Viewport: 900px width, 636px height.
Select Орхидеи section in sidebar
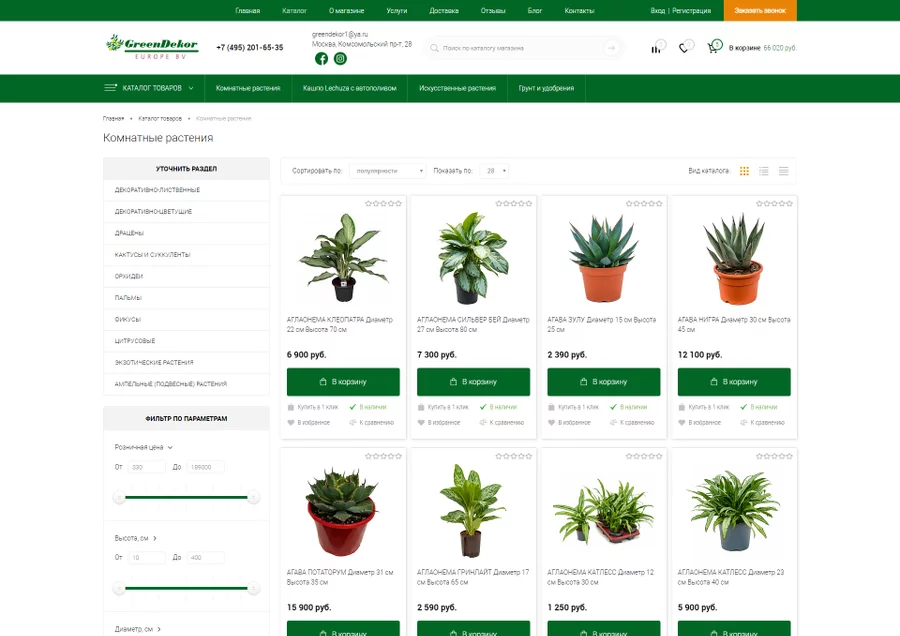(x=186, y=276)
